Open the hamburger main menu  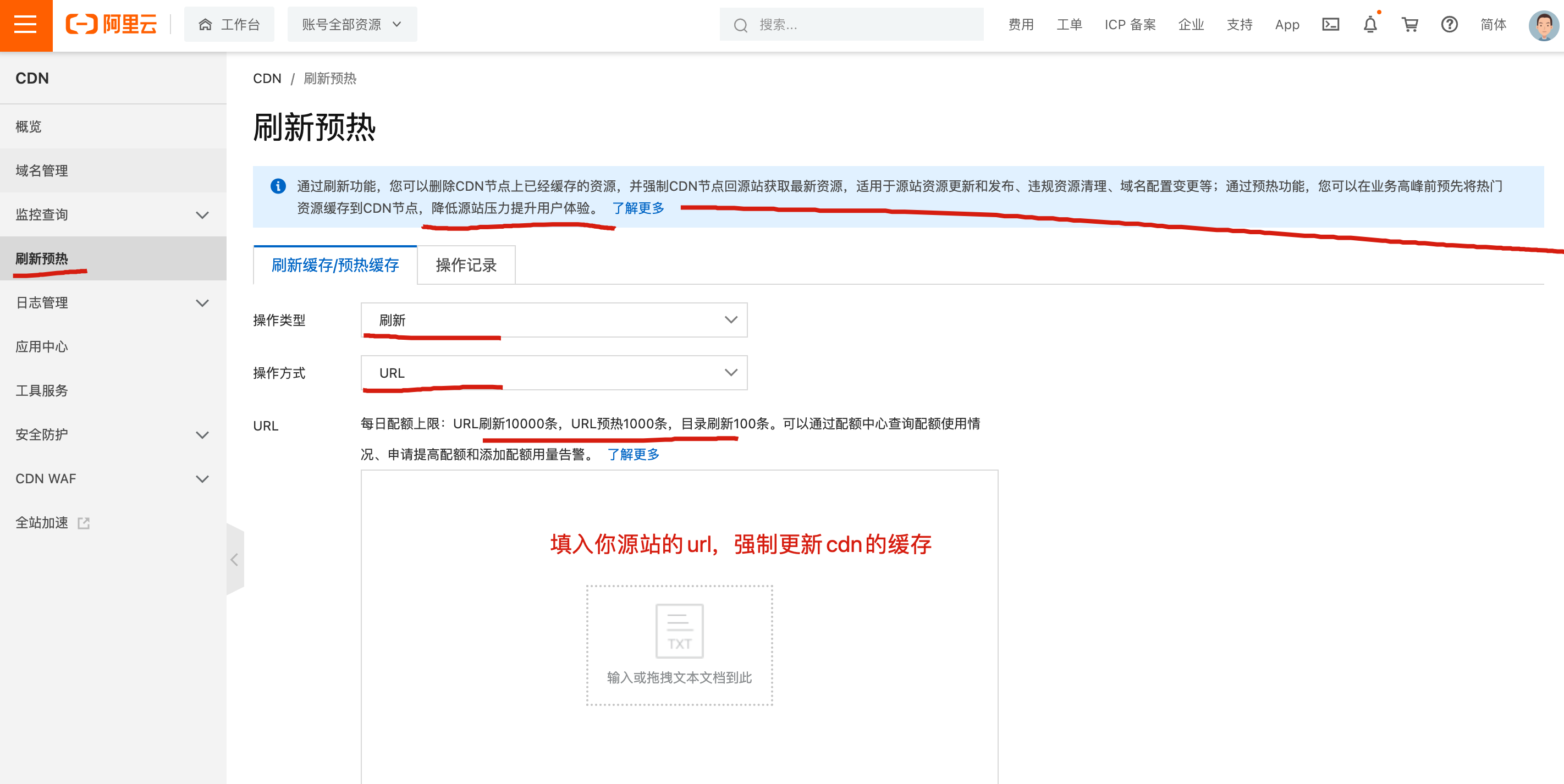pos(25,25)
